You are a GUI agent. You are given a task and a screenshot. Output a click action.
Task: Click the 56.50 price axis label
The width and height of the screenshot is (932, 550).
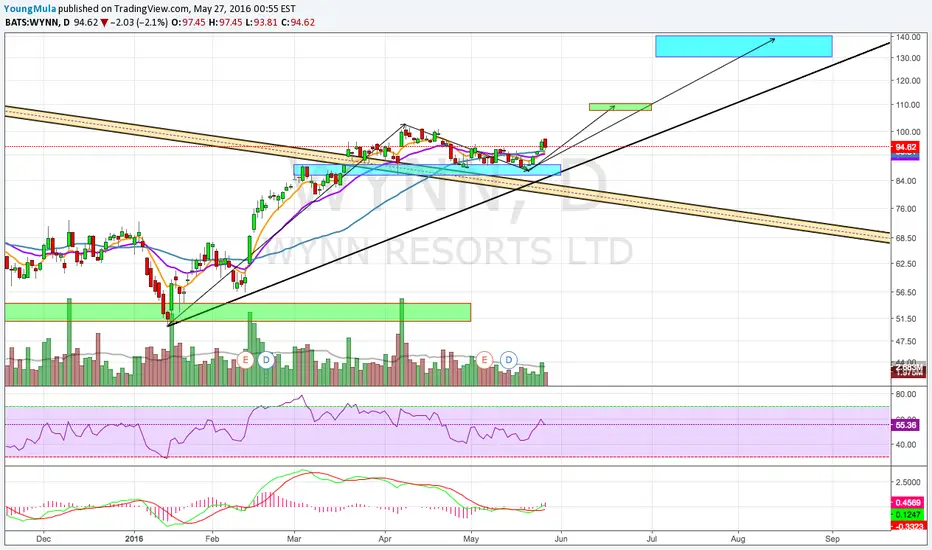click(906, 293)
